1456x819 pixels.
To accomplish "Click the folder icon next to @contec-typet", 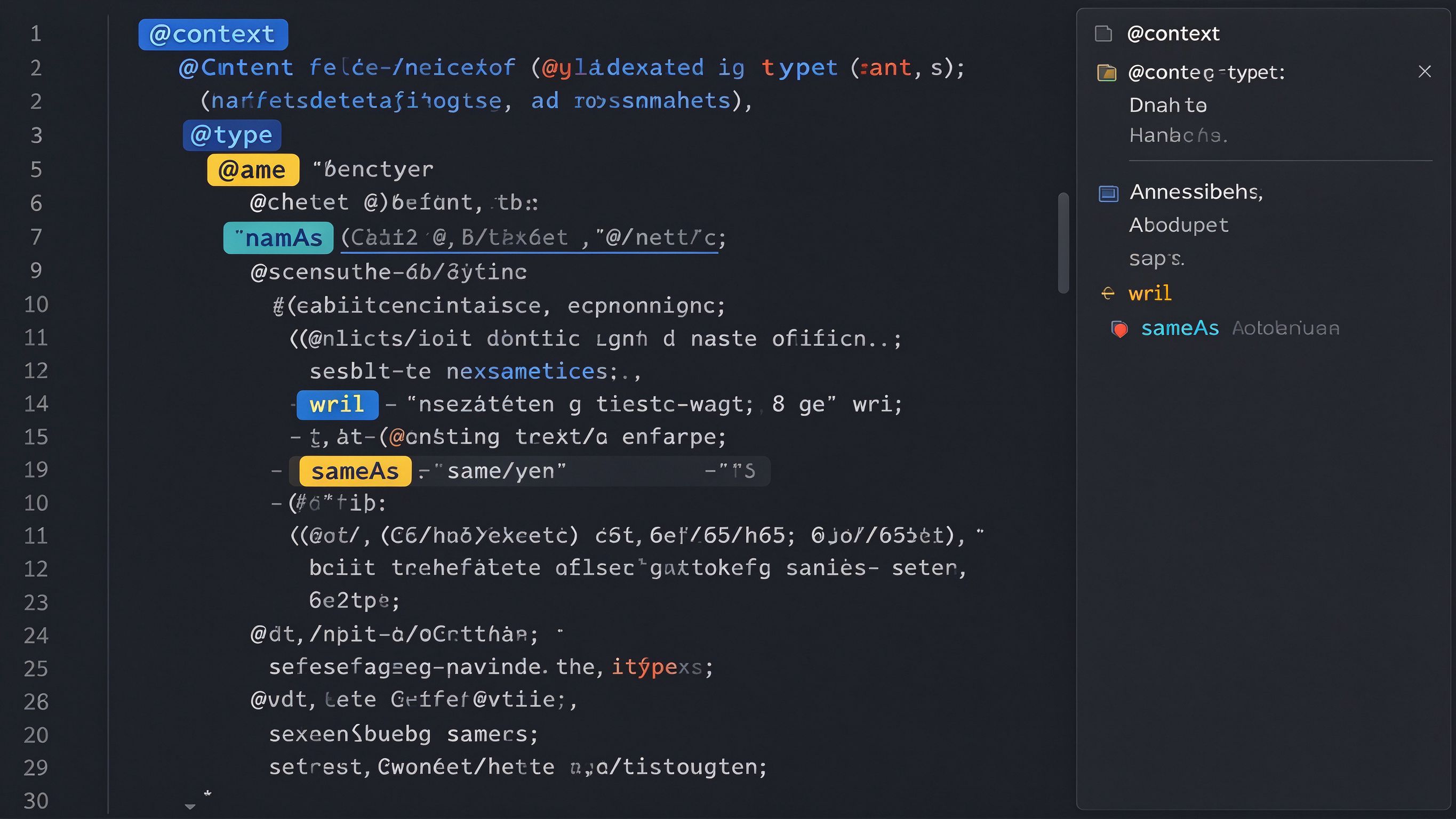I will click(1107, 73).
